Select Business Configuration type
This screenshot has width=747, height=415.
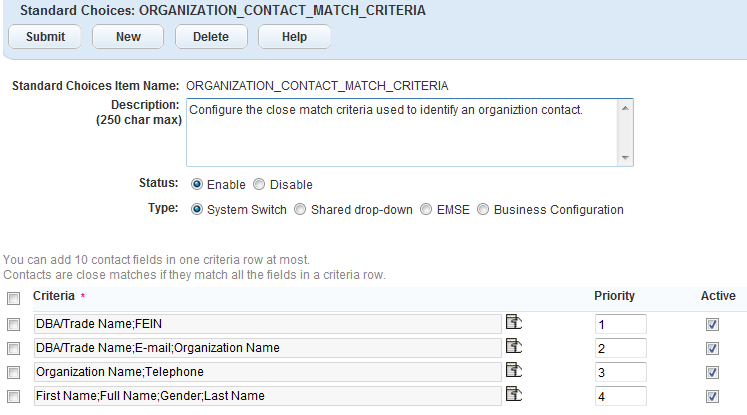coord(483,210)
